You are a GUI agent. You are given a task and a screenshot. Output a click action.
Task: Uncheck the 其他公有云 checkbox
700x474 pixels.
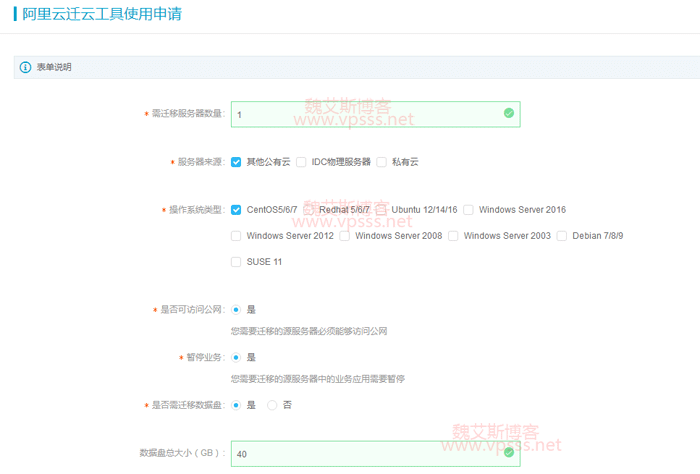point(236,161)
